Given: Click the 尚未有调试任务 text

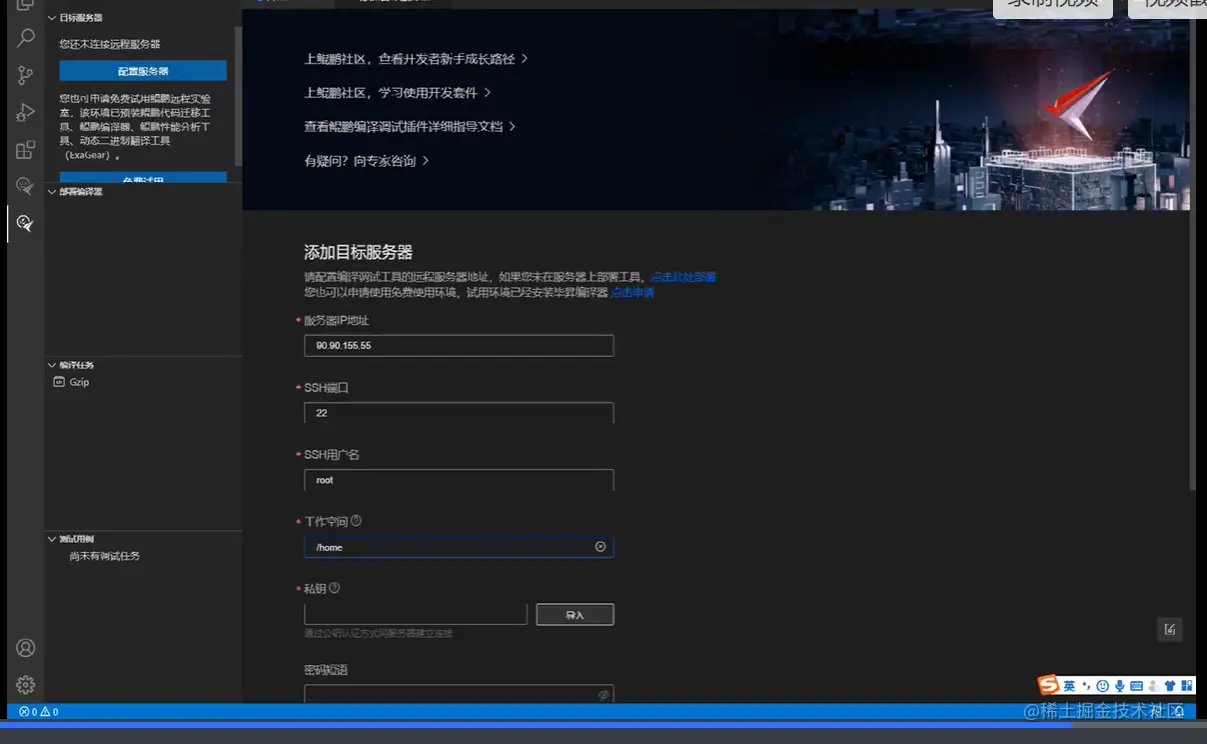Looking at the screenshot, I should (105, 556).
